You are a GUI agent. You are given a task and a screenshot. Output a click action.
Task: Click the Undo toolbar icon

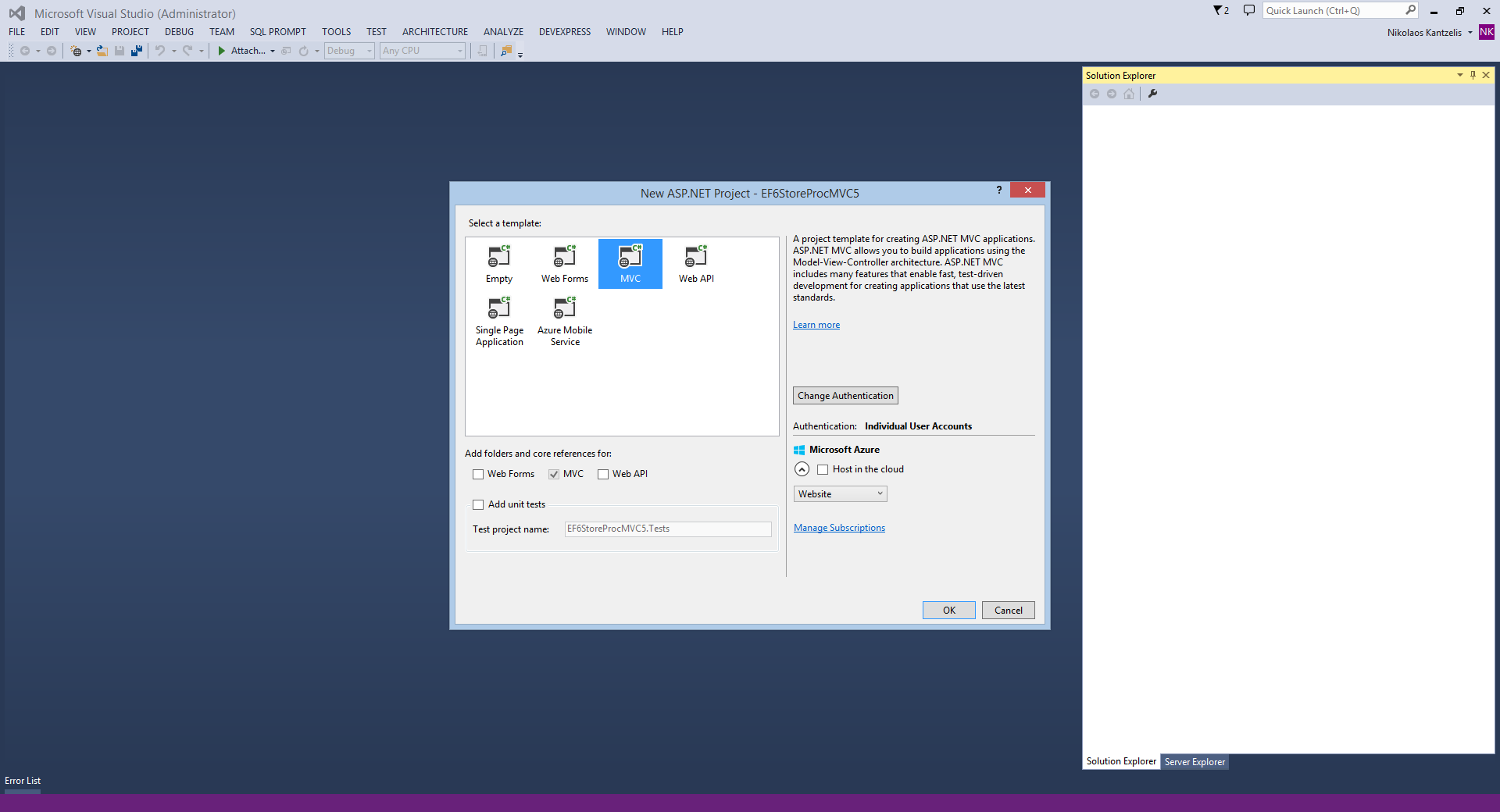click(159, 51)
